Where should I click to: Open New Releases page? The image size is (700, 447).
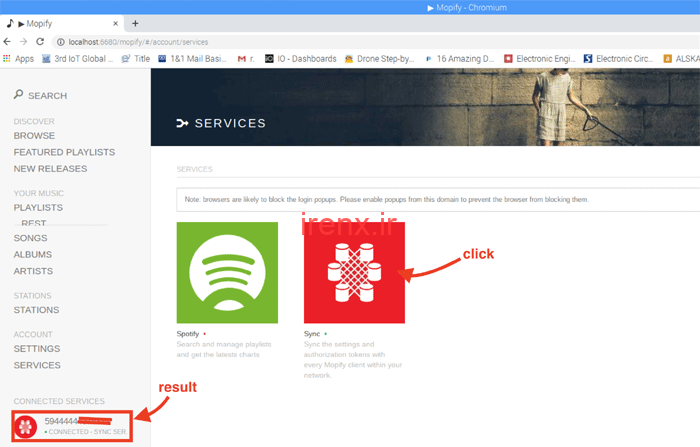point(50,168)
